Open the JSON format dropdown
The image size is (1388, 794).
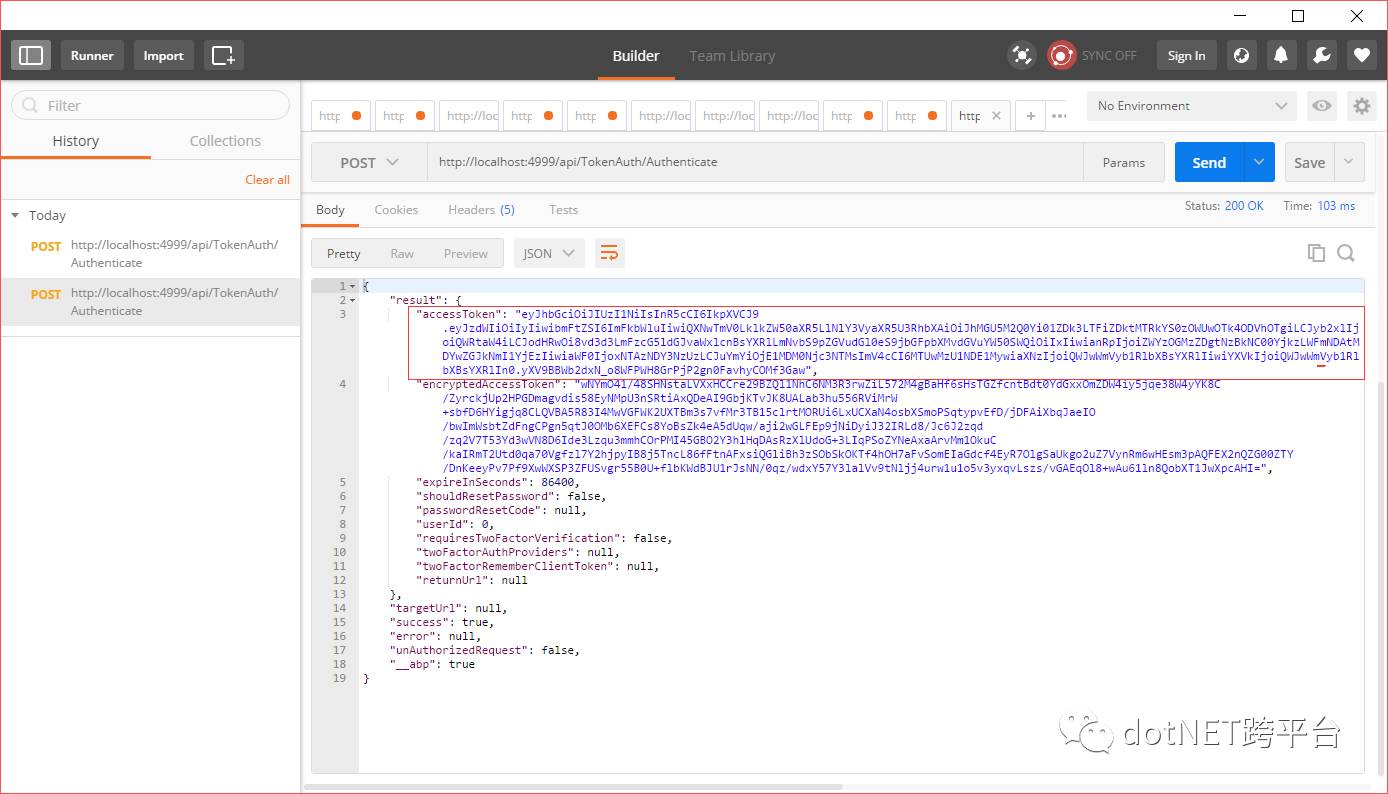click(549, 253)
